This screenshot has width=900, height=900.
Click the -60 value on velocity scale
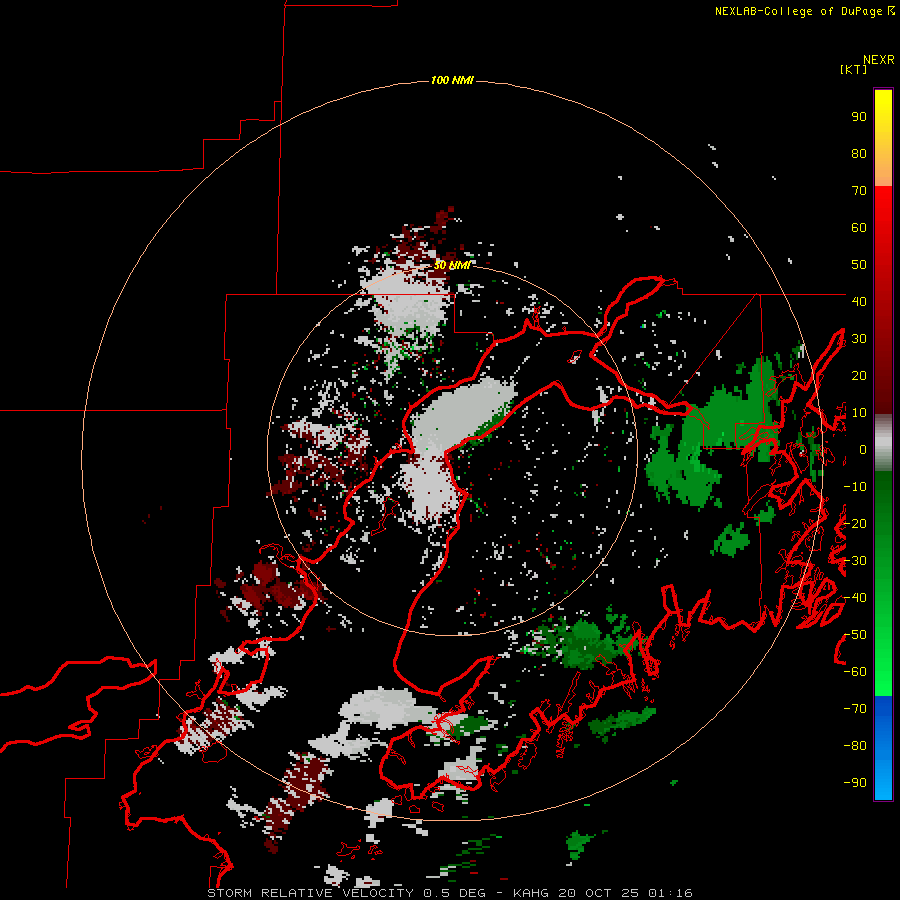[855, 672]
